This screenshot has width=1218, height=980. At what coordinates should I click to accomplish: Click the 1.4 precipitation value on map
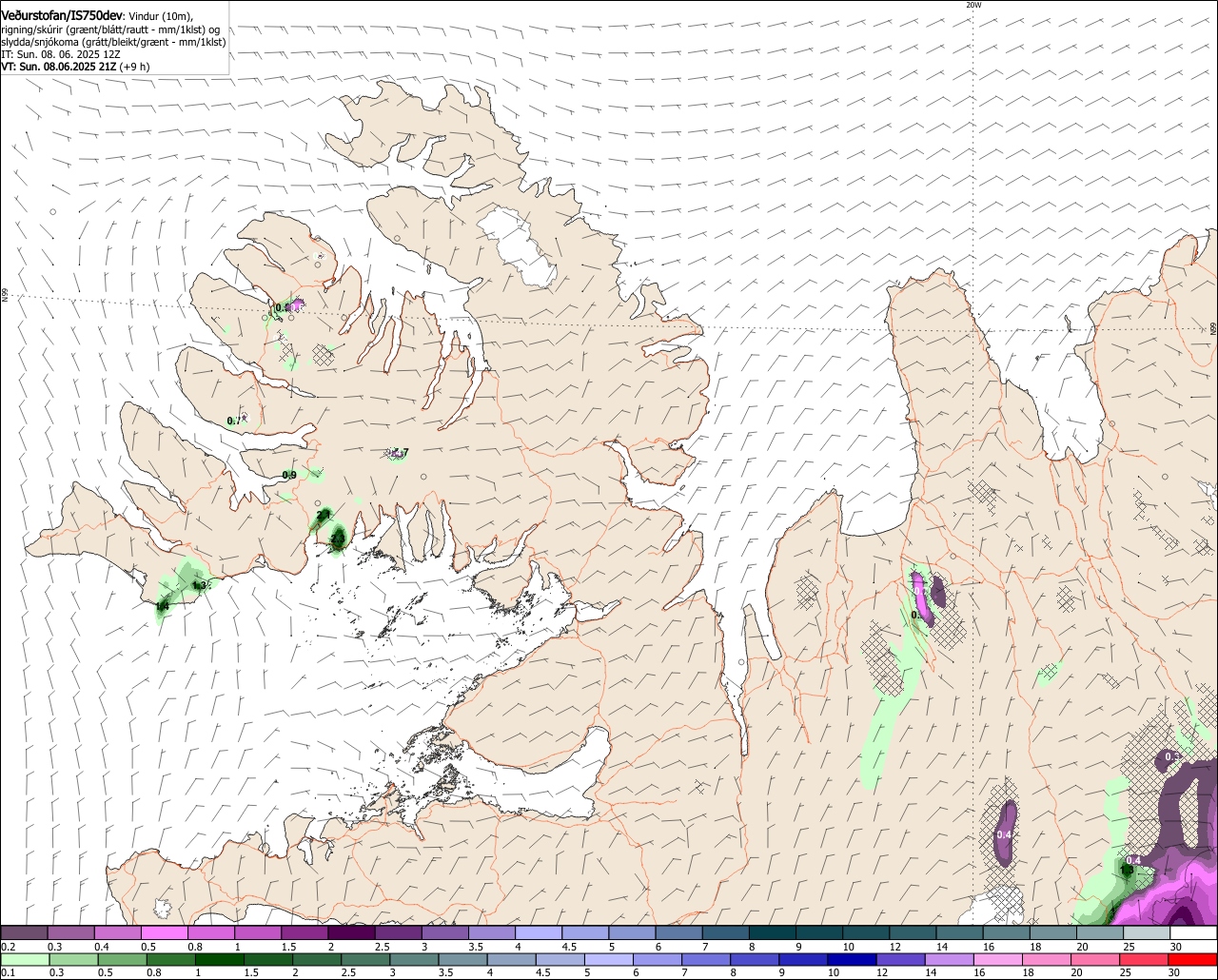pyautogui.click(x=162, y=605)
